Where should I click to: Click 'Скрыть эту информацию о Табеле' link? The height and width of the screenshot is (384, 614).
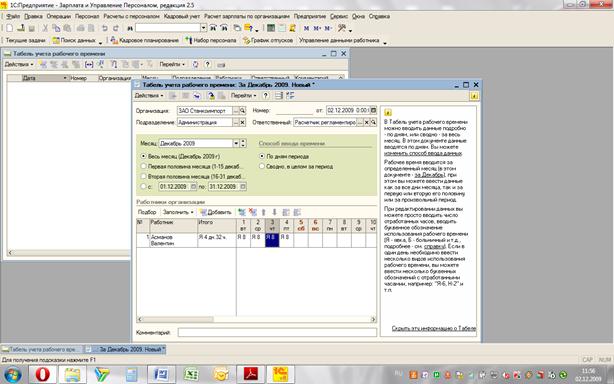point(434,328)
